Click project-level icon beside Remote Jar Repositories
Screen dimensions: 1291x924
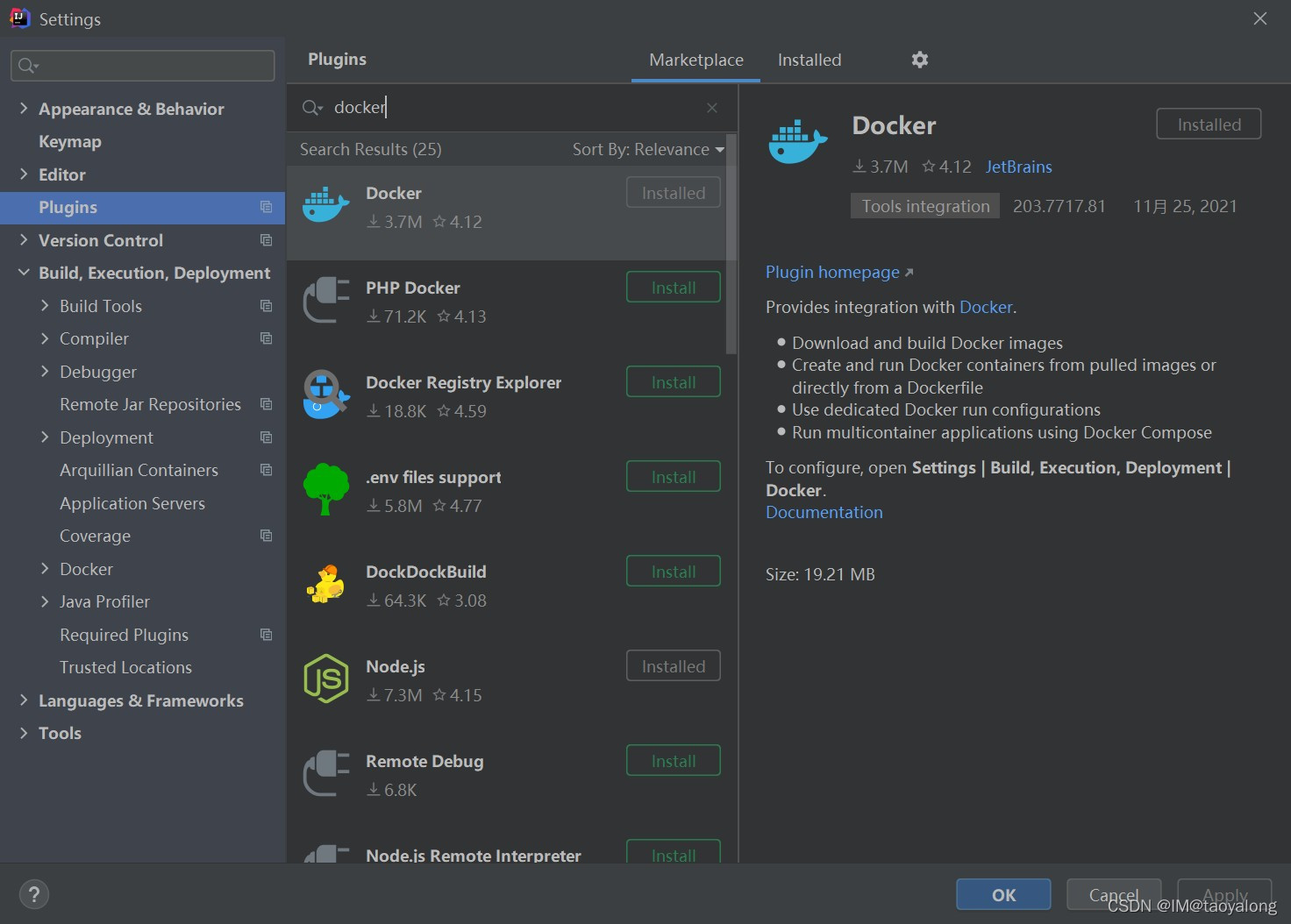[266, 404]
